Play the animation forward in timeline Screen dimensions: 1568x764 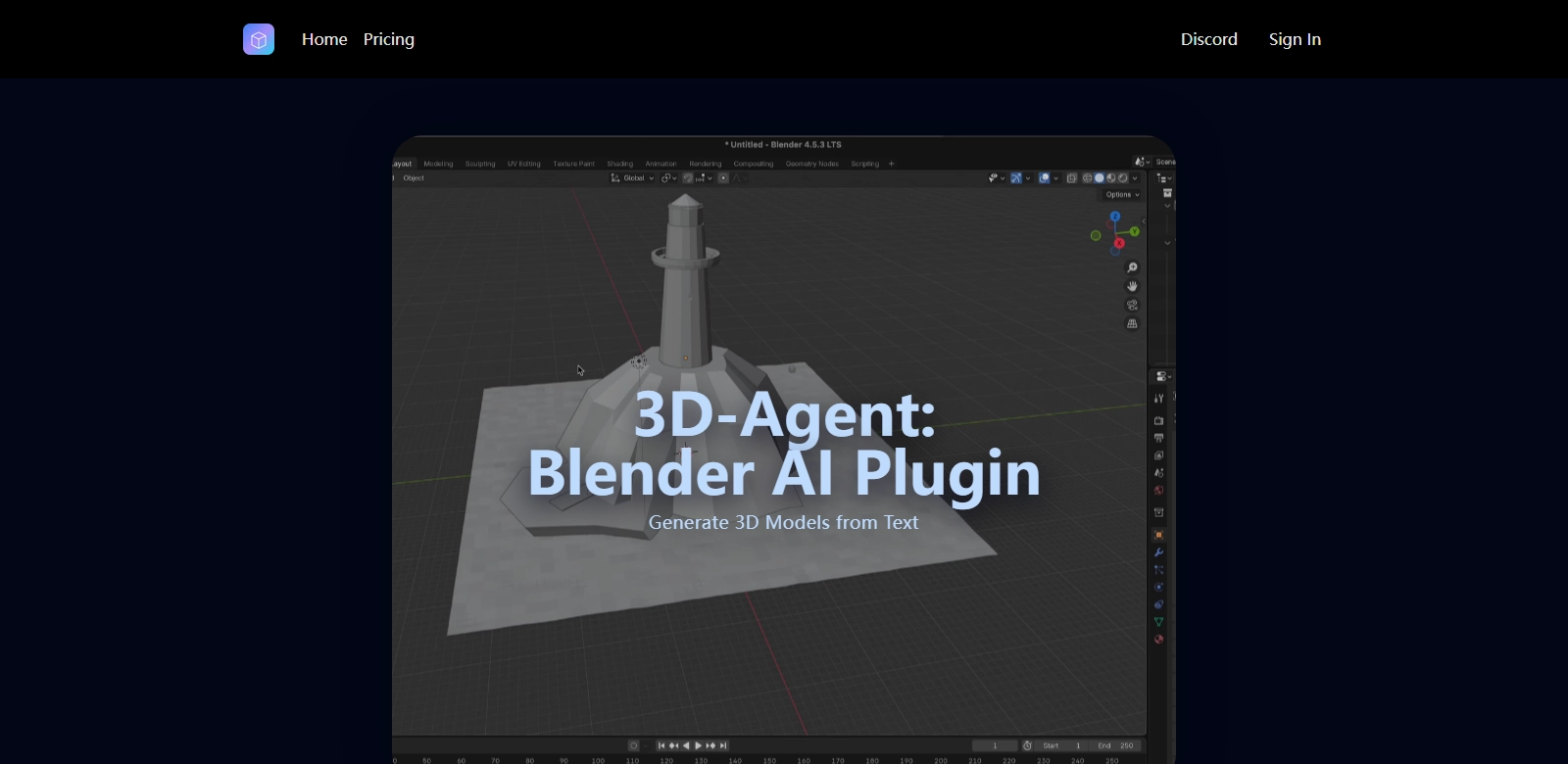tap(698, 745)
